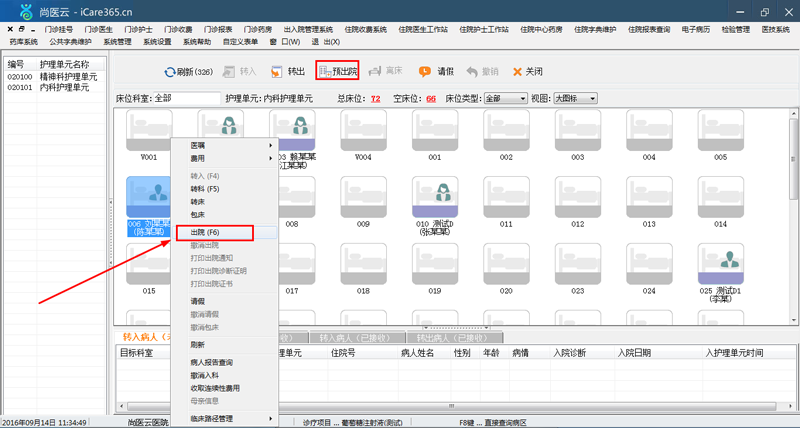Image resolution: width=800 pixels, height=428 pixels.
Task: Select occupied bed 025 测试D1 icon
Action: [720, 264]
